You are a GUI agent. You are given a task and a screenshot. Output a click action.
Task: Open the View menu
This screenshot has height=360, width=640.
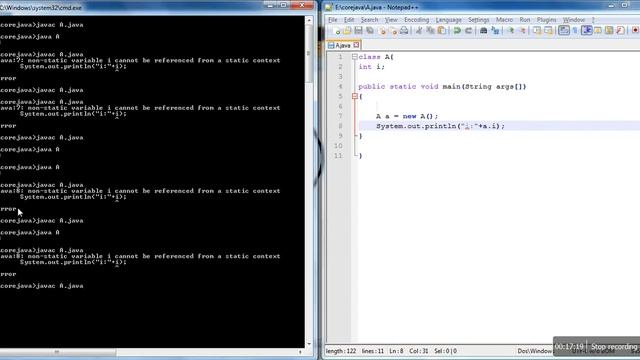[x=391, y=20]
